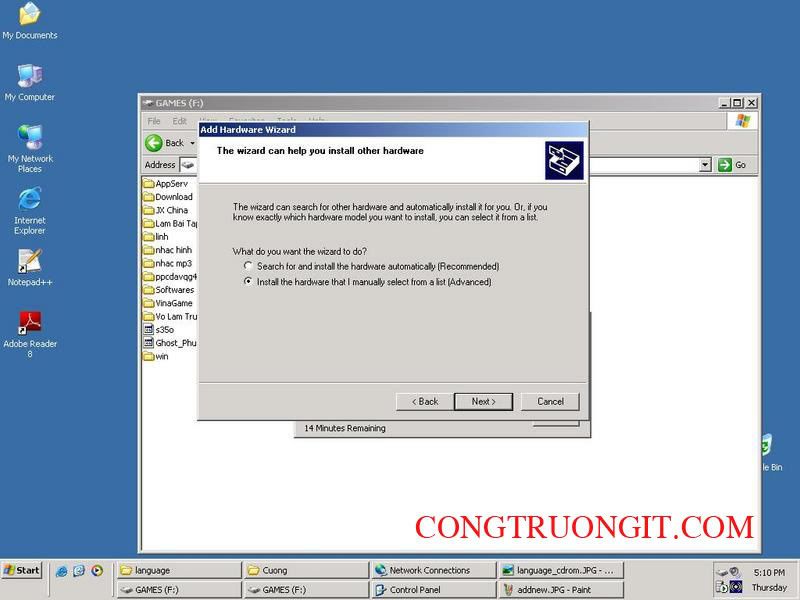Image resolution: width=800 pixels, height=600 pixels.
Task: Open My Computer desktop icon
Action: click(x=30, y=82)
